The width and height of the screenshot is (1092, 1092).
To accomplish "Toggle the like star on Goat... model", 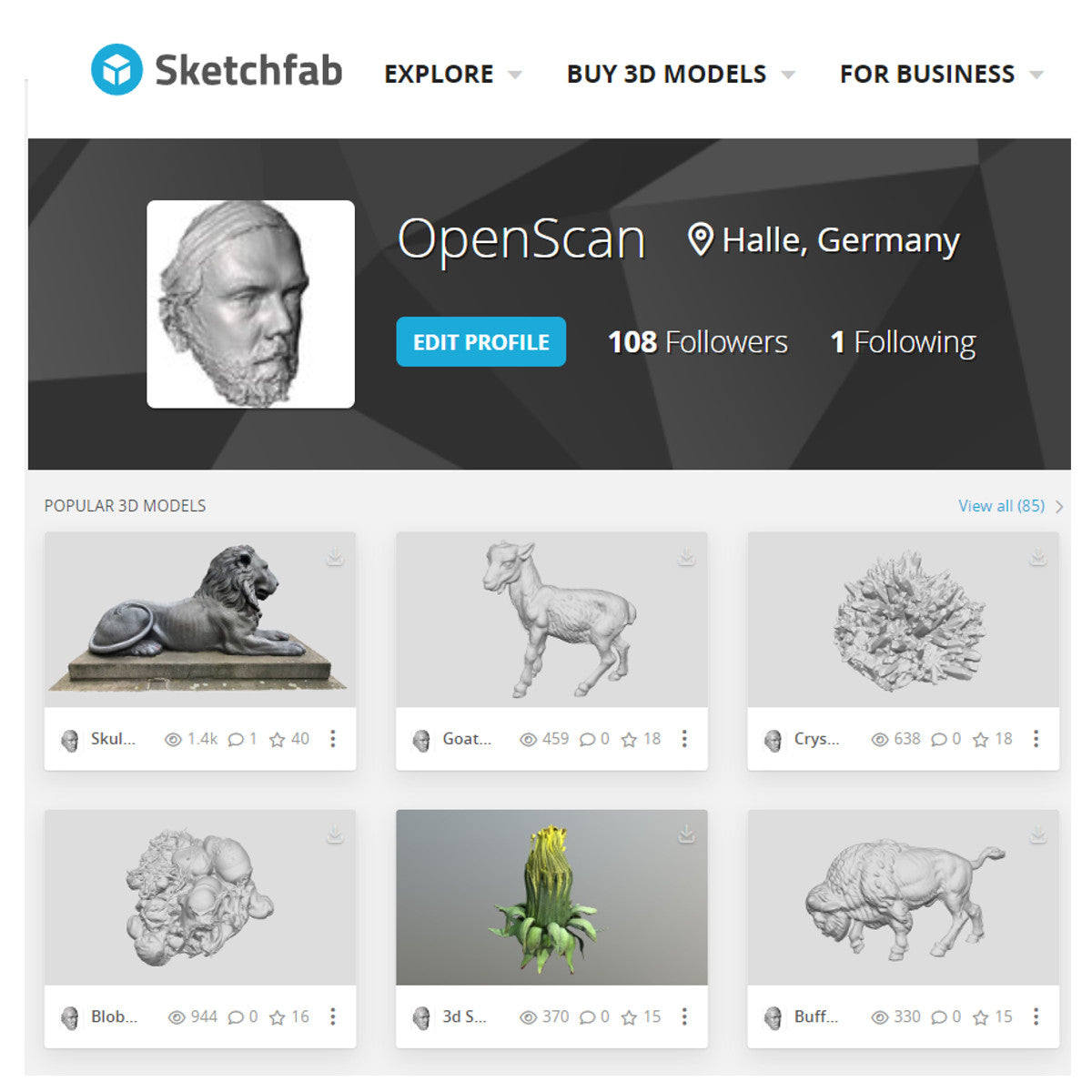I will tap(629, 740).
